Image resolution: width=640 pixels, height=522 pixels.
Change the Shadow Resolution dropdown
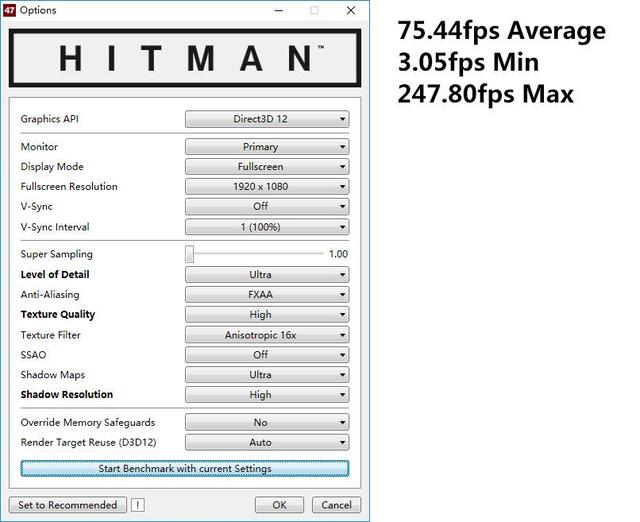coord(267,395)
